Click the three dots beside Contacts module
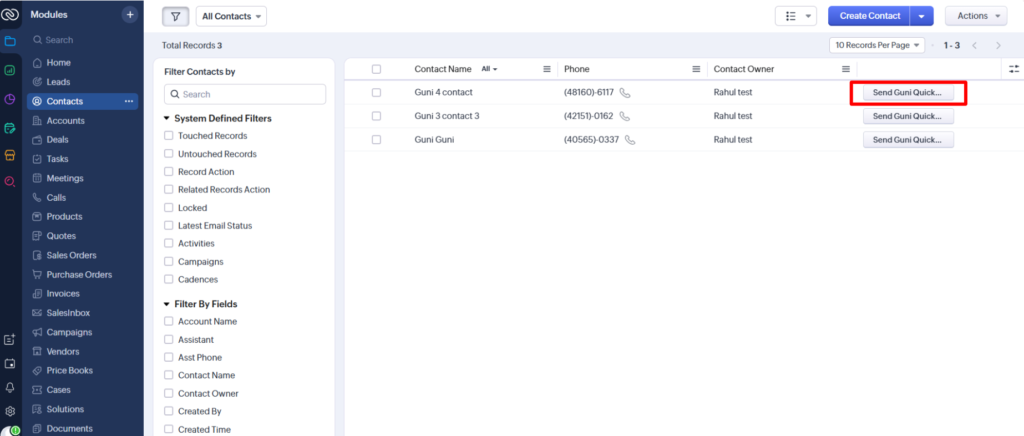 coord(129,101)
